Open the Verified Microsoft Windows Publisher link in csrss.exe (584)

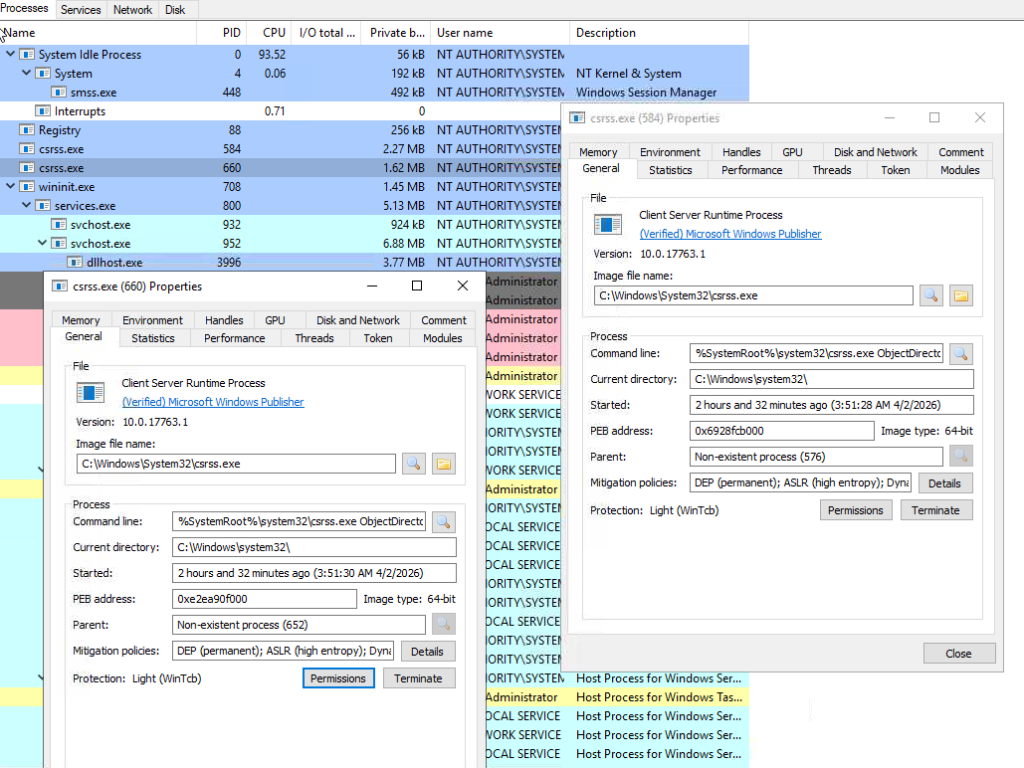click(730, 234)
